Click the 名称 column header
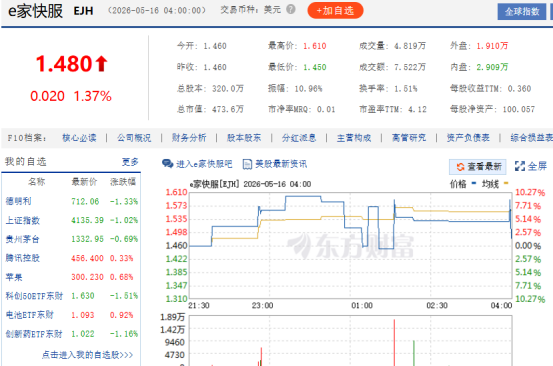Viewport: 553px width, 366px height. click(37, 182)
